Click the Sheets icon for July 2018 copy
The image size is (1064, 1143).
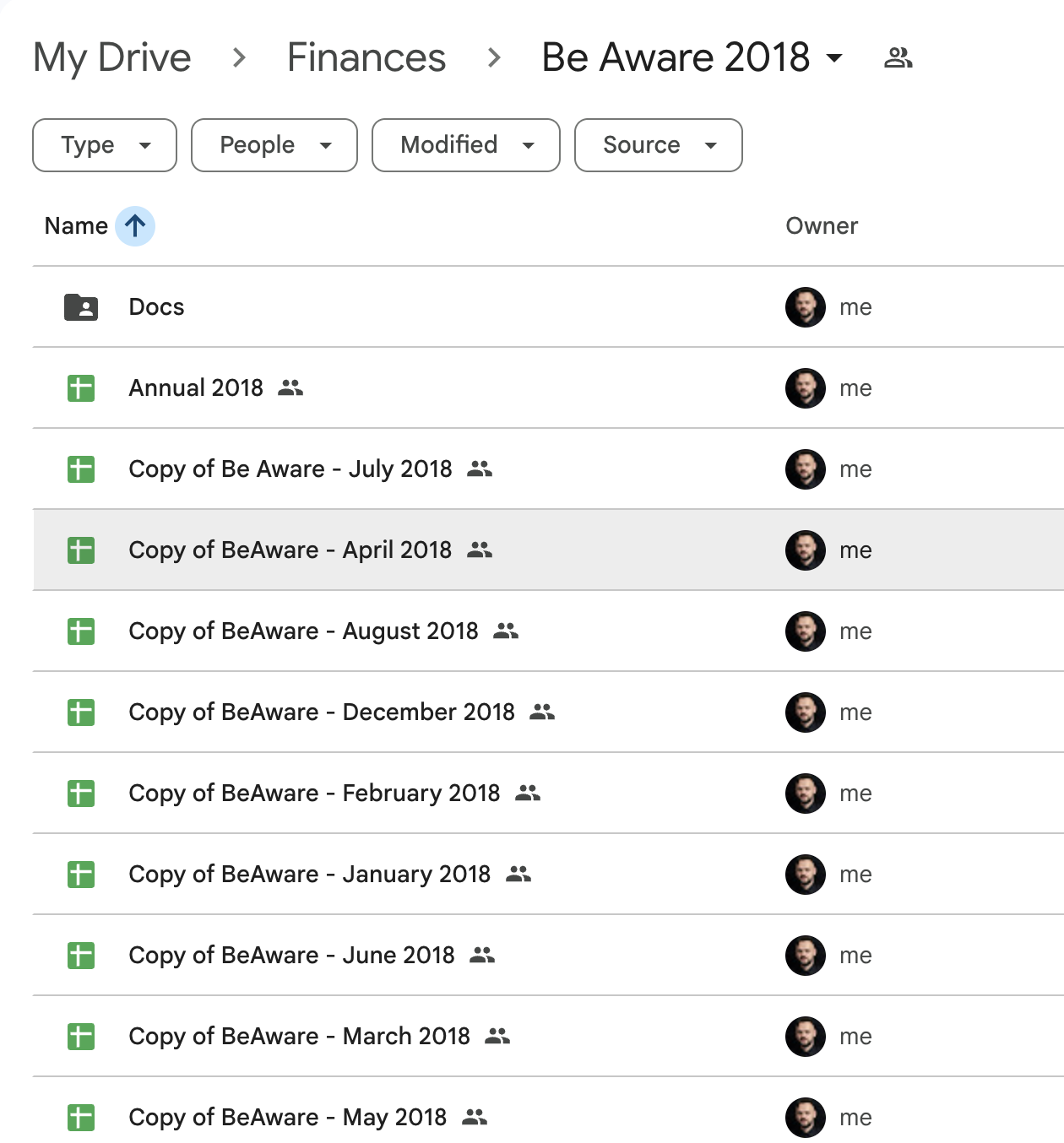click(81, 469)
